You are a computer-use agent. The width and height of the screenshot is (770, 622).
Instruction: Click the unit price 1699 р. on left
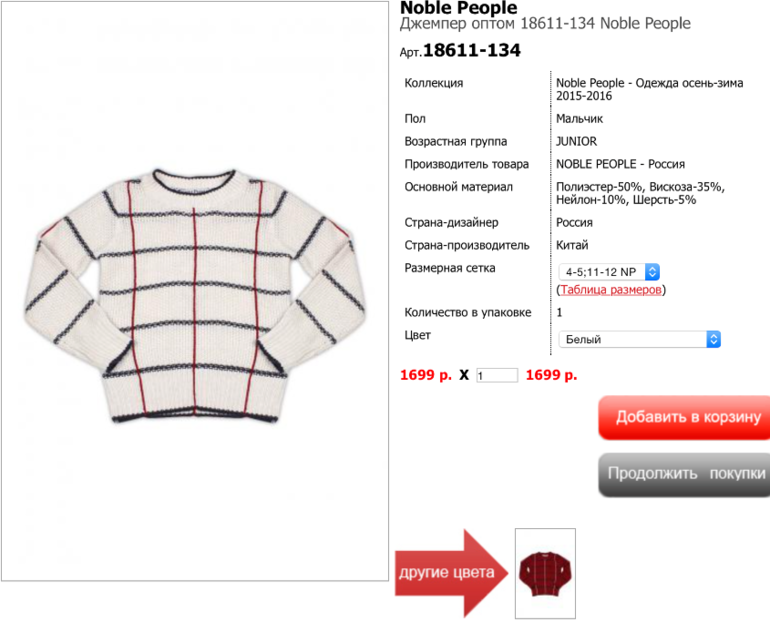point(426,375)
